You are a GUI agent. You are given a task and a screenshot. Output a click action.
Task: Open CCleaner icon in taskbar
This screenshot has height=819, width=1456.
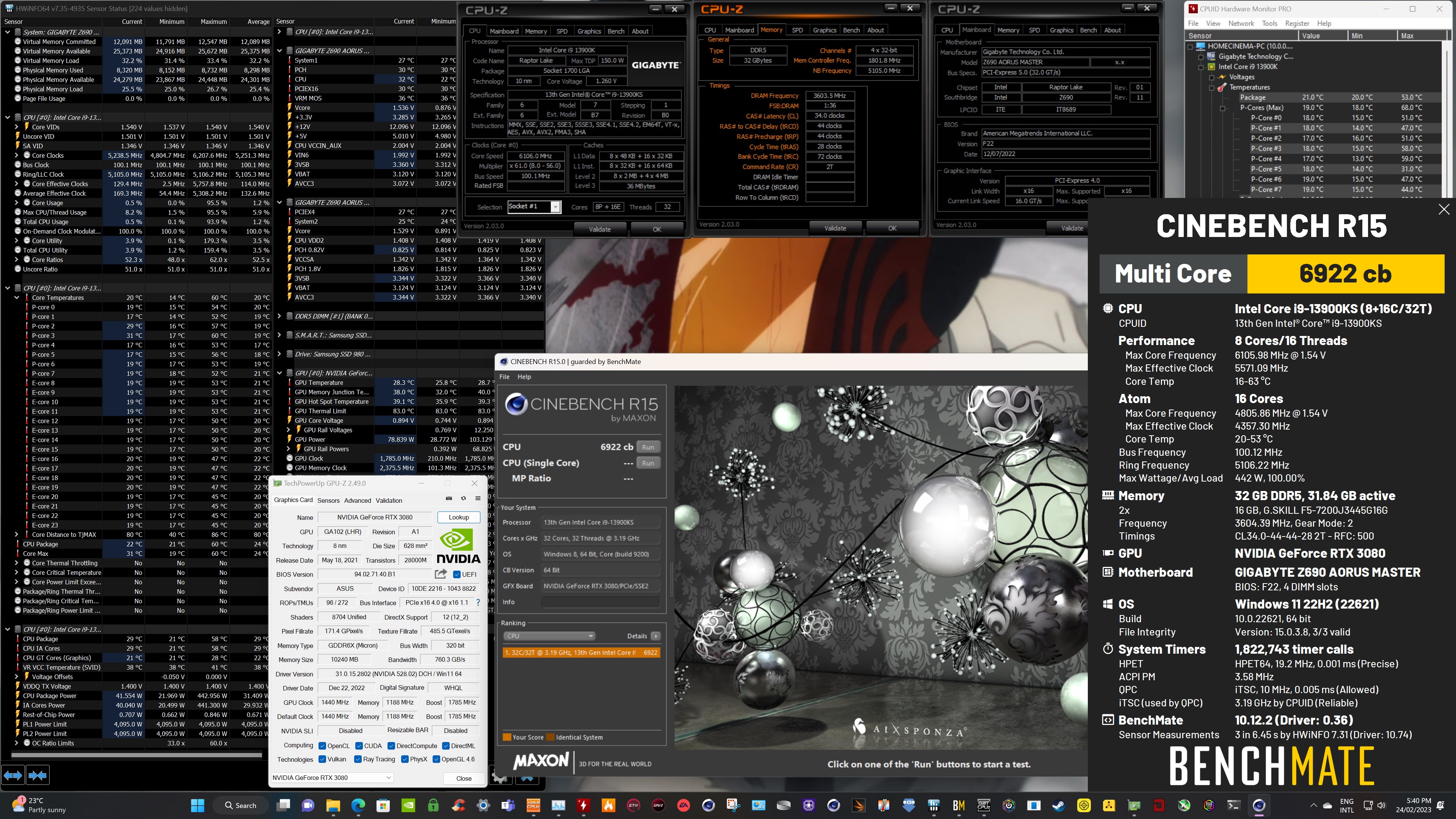pyautogui.click(x=458, y=805)
